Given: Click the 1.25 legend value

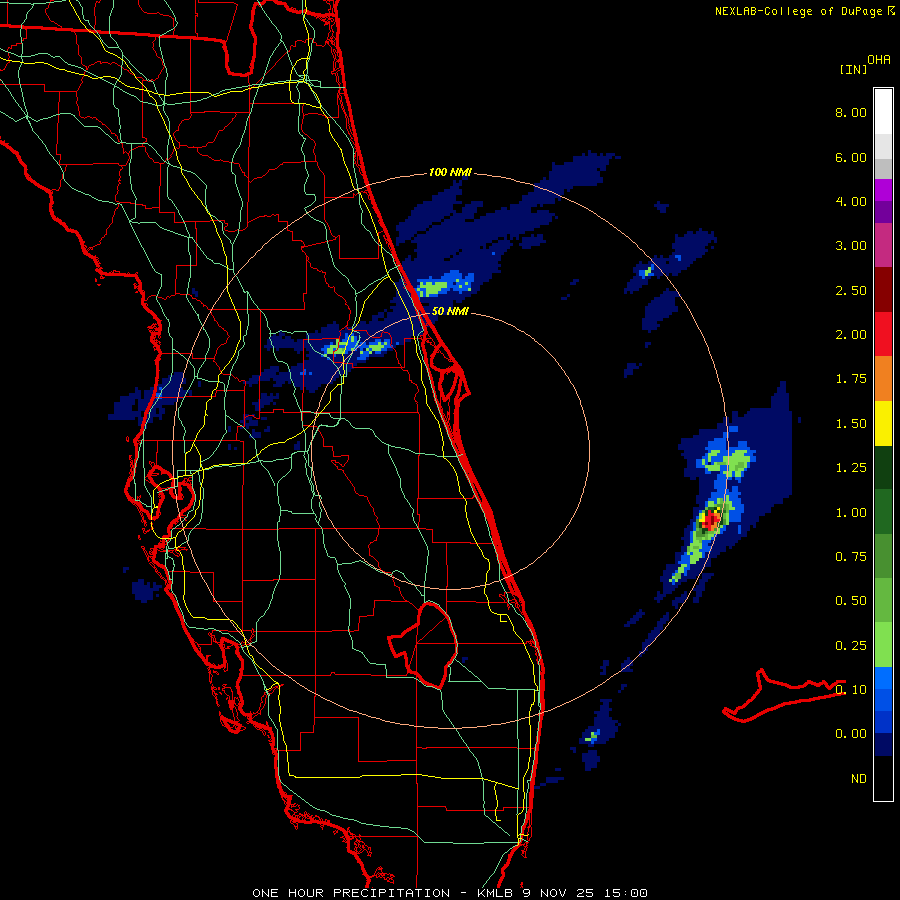Looking at the screenshot, I should coord(851,468).
